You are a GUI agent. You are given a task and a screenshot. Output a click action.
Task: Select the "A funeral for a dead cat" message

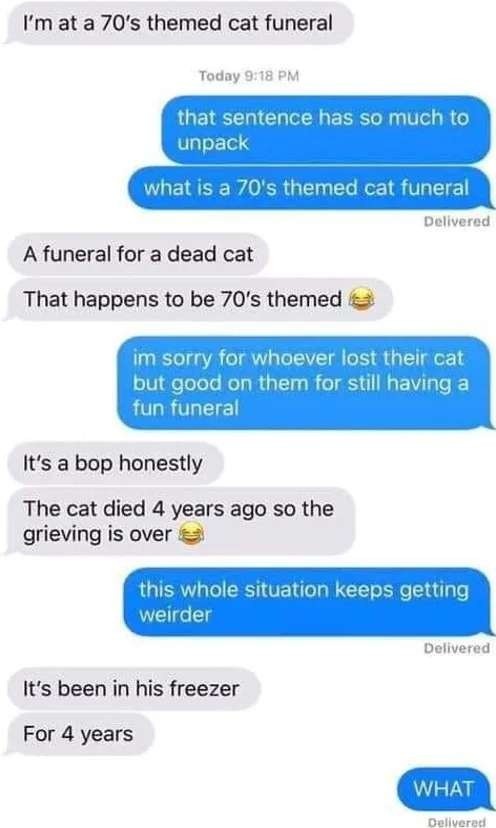point(137,255)
